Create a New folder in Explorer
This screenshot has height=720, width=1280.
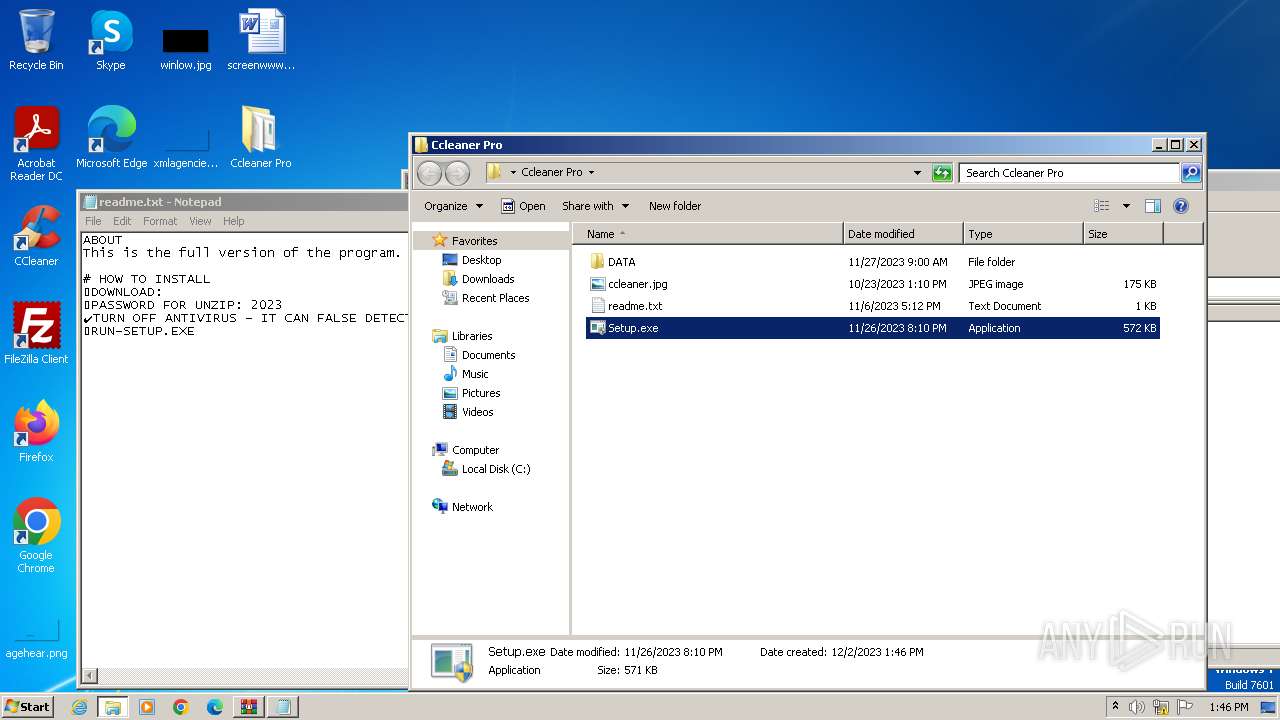(675, 206)
